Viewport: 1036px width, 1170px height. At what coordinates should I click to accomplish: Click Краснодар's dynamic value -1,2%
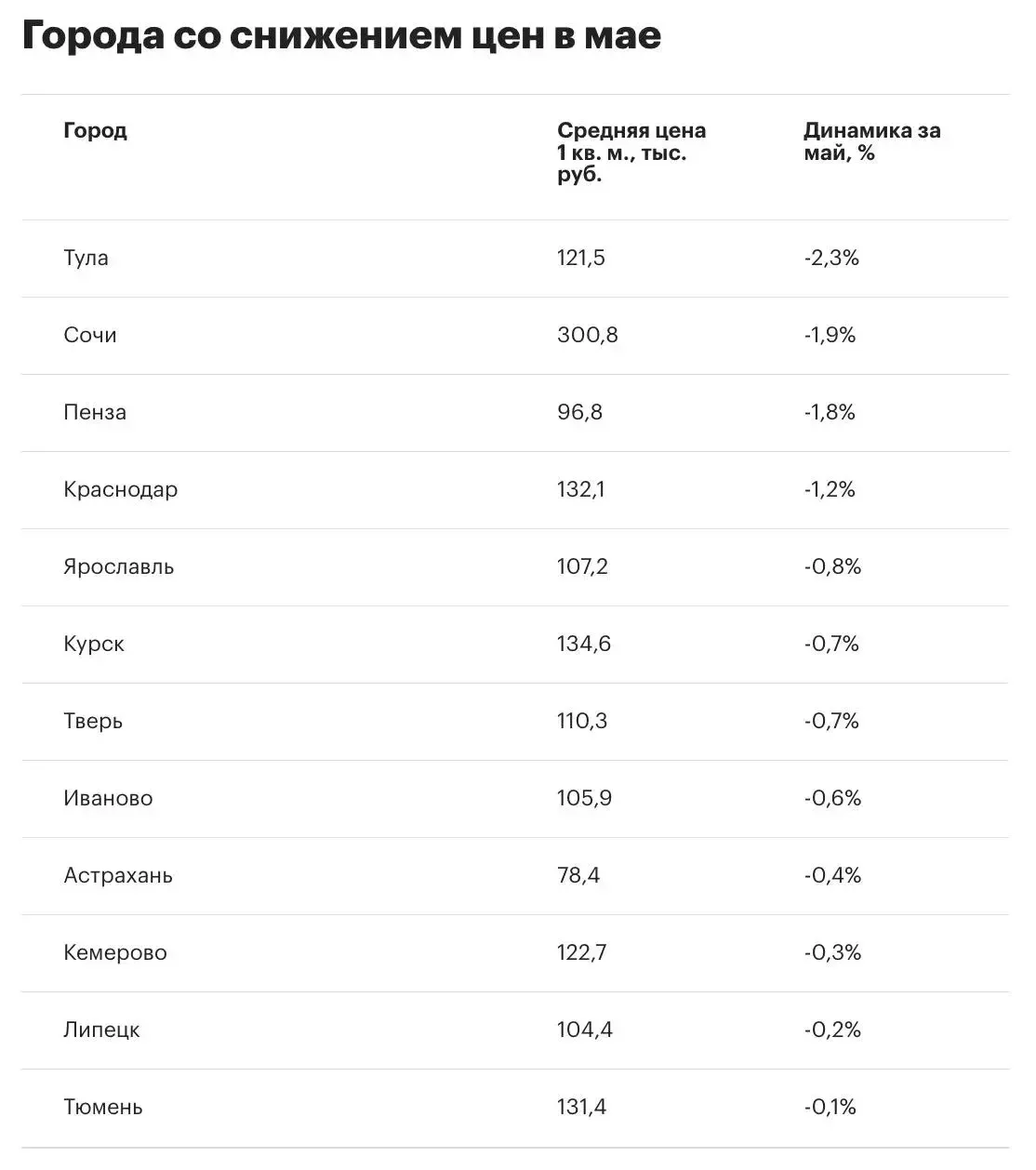830,489
